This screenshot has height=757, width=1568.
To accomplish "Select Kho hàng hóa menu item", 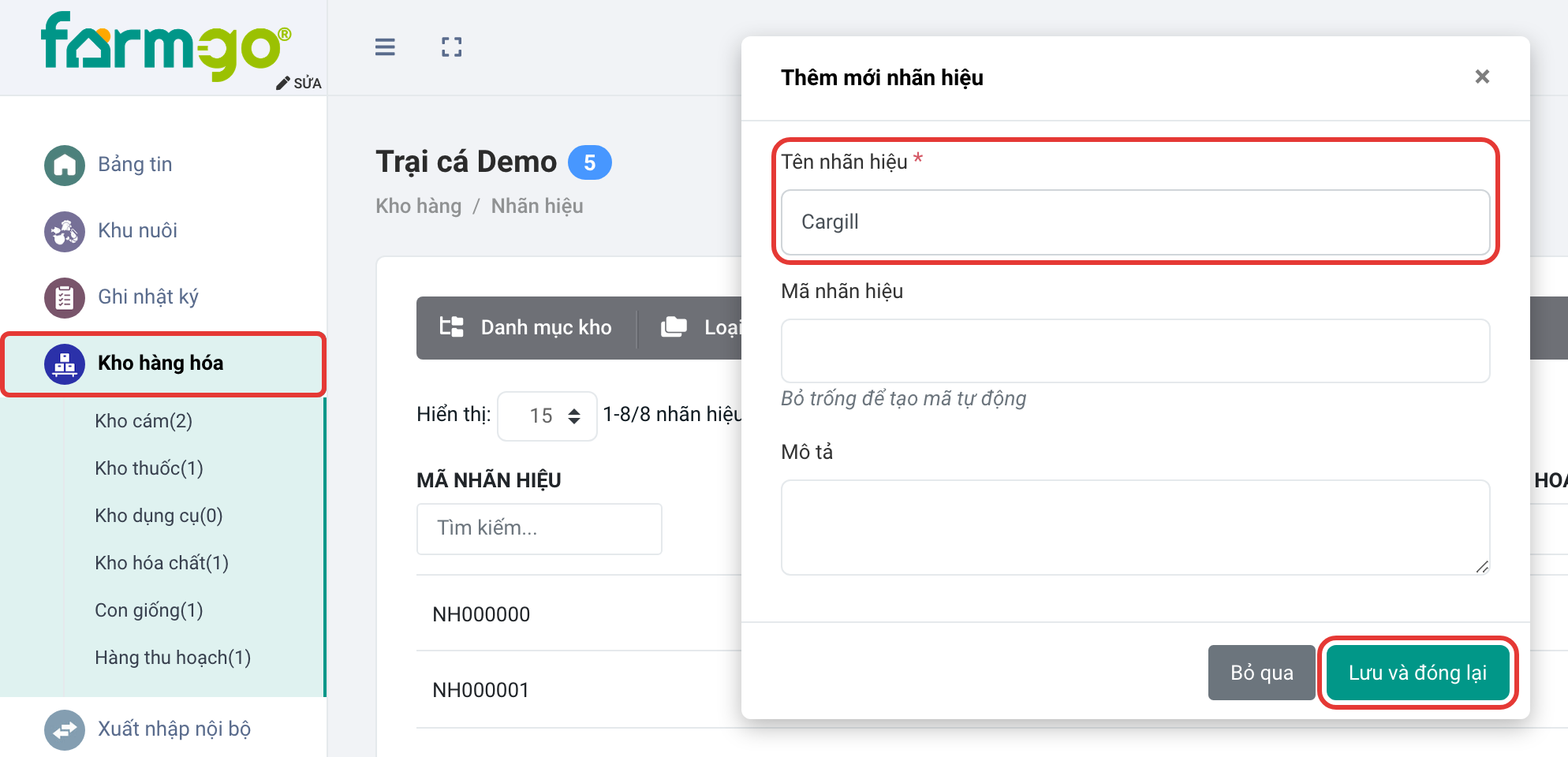I will tap(163, 364).
